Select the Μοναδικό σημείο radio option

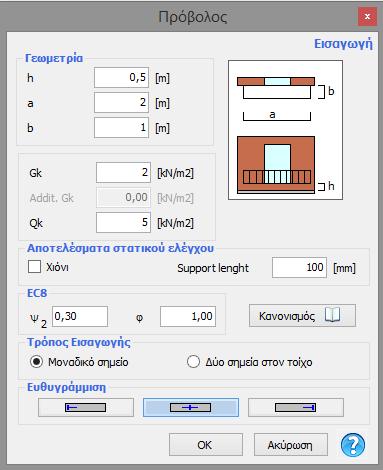[36, 362]
